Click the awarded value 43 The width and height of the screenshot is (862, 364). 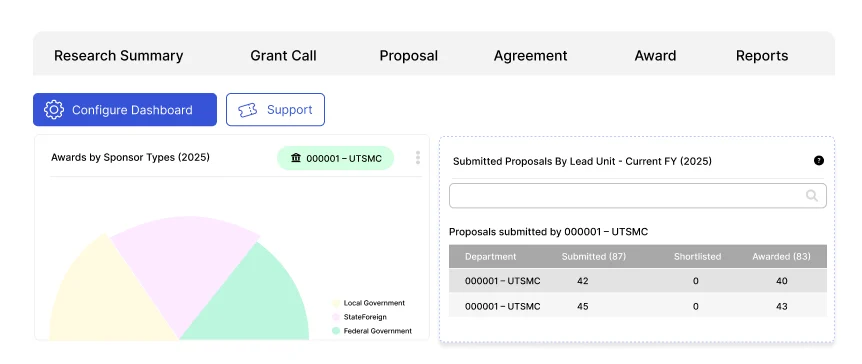782,306
